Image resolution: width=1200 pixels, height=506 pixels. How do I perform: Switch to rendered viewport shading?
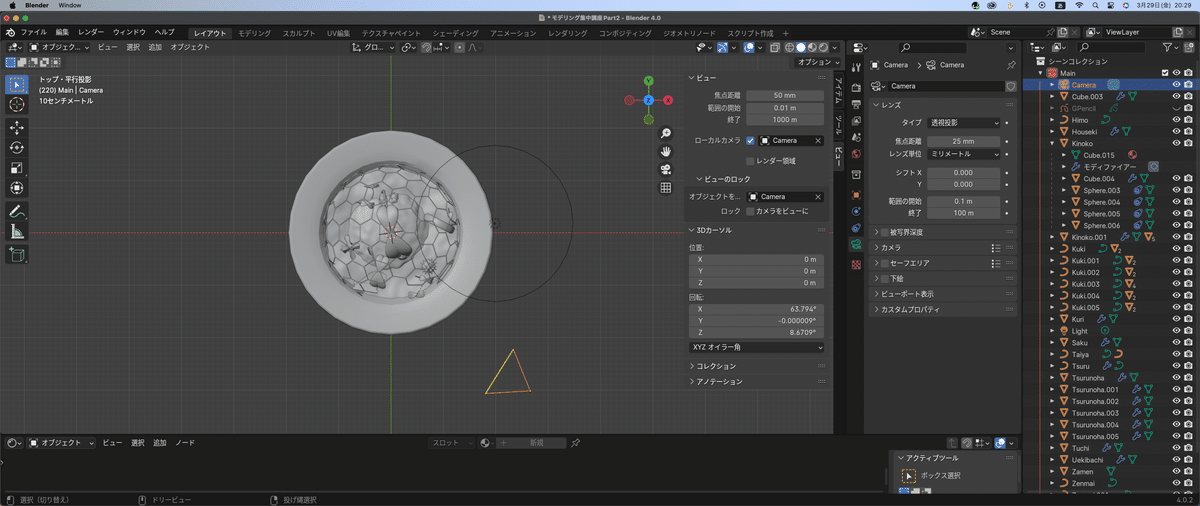(x=823, y=47)
